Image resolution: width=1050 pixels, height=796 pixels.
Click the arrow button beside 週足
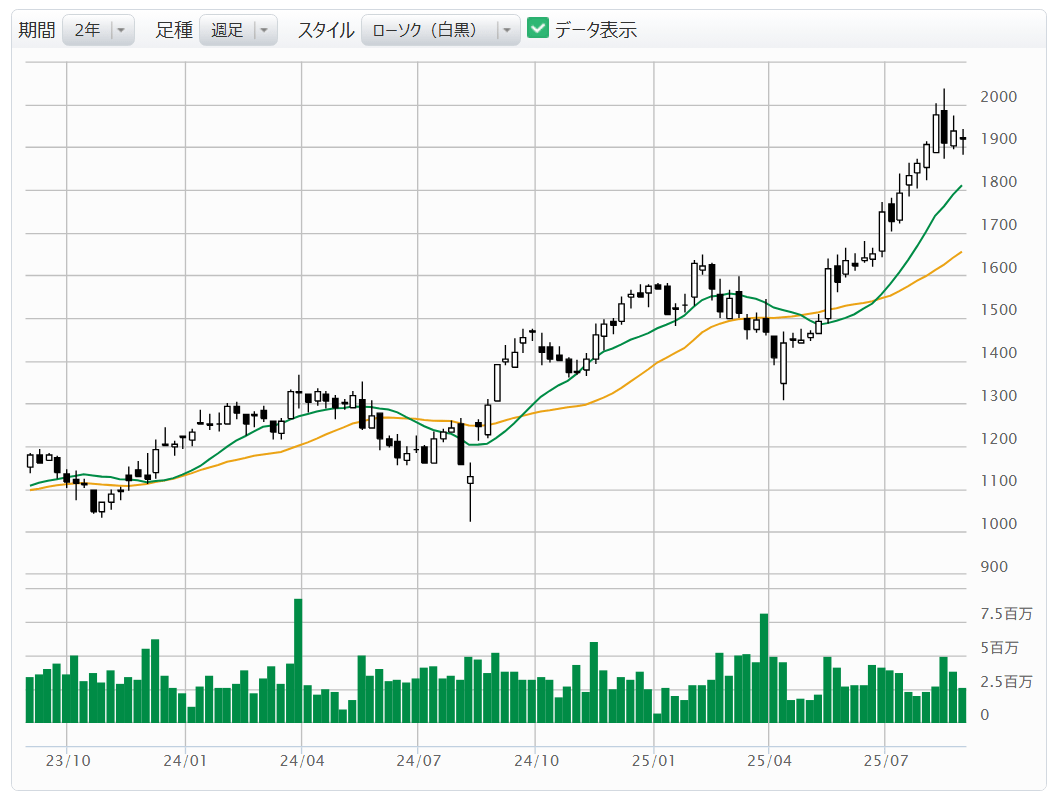point(263,30)
